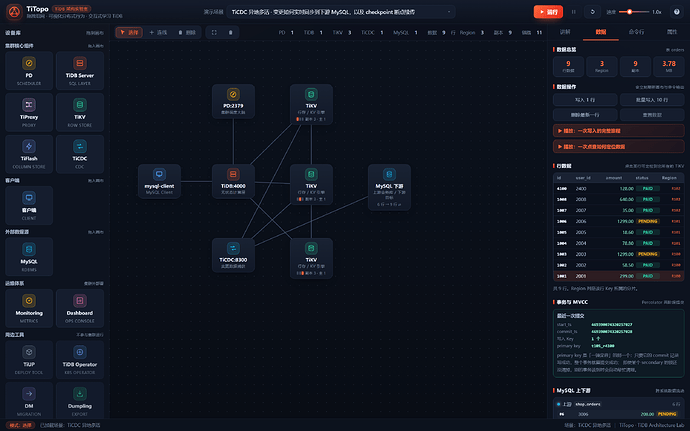The width and height of the screenshot is (690, 431).
Task: Select row with user_id 2004
Action: (x=618, y=243)
